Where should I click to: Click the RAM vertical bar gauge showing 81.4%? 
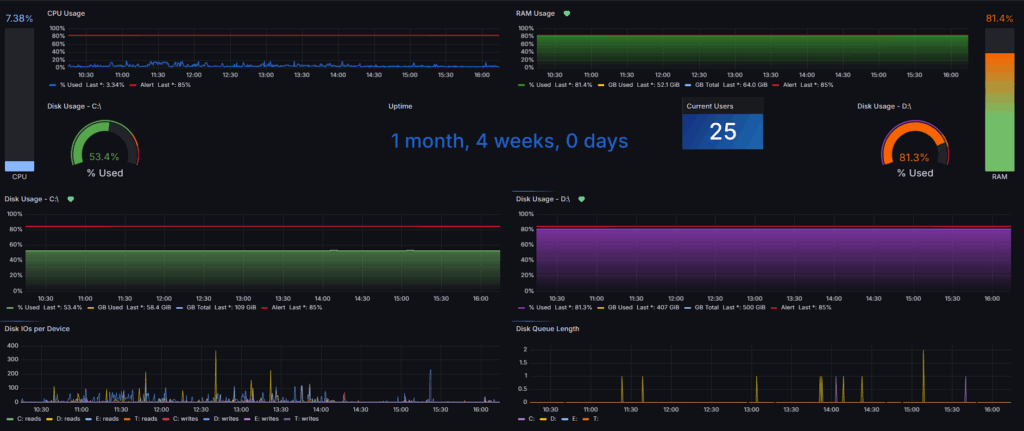(999, 100)
